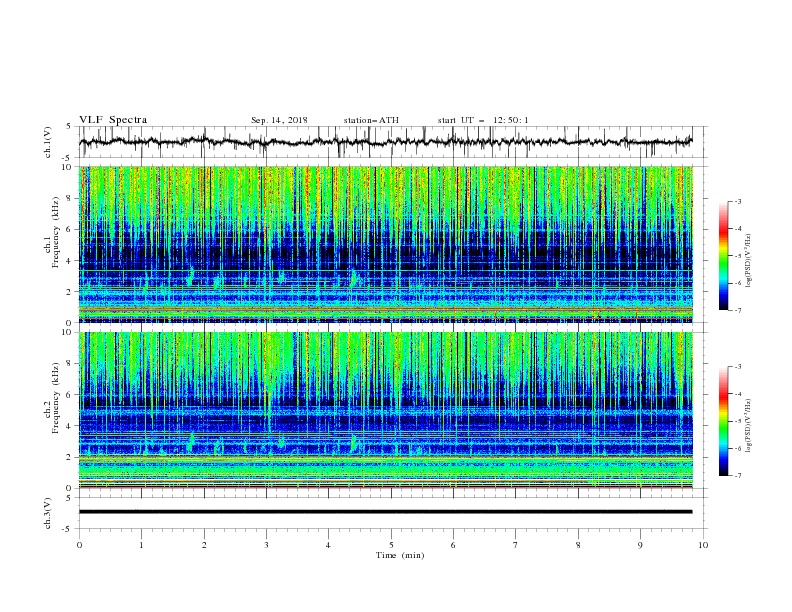
Task: Click the "6" frequency tick of ch.1 panel
Action: coord(71,229)
